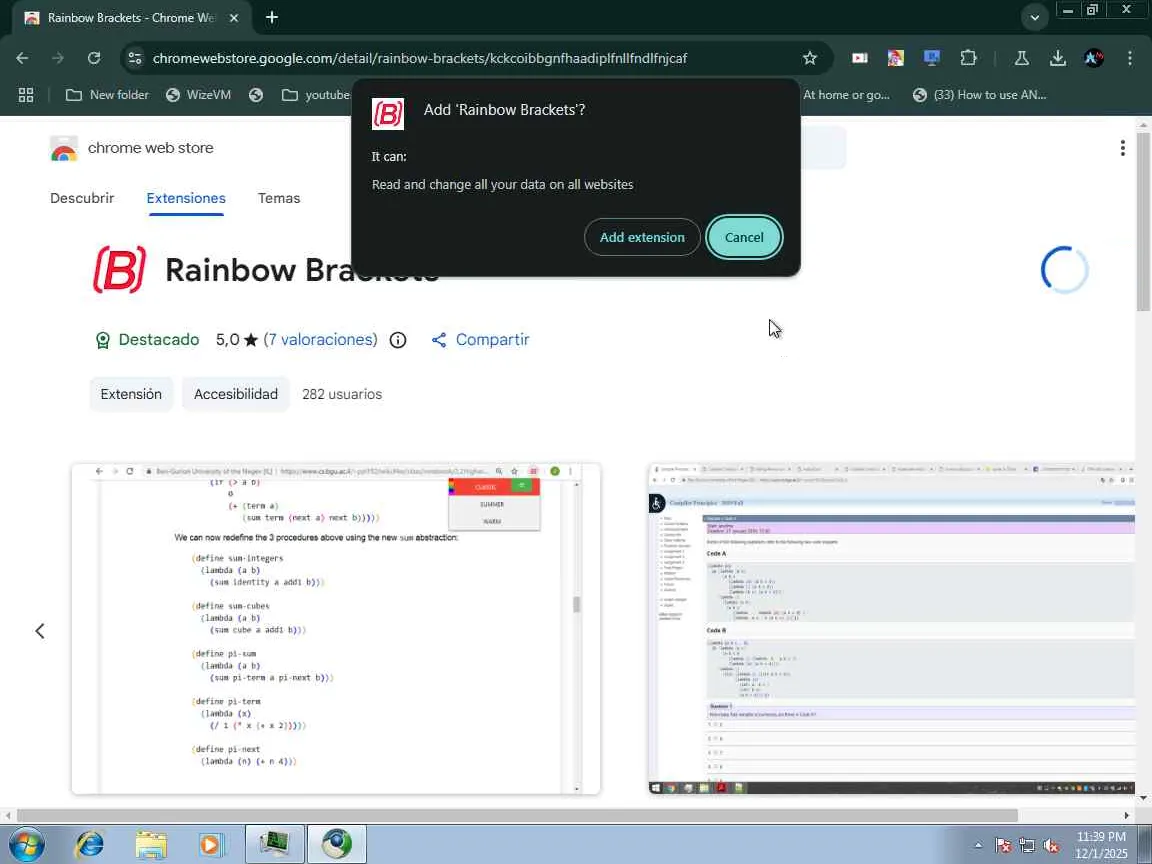Open site information icon in address bar
This screenshot has height=864, width=1152.
(134, 58)
